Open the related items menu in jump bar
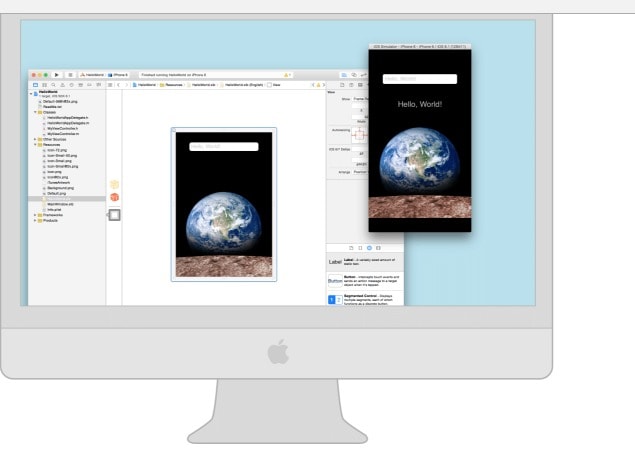 110,85
